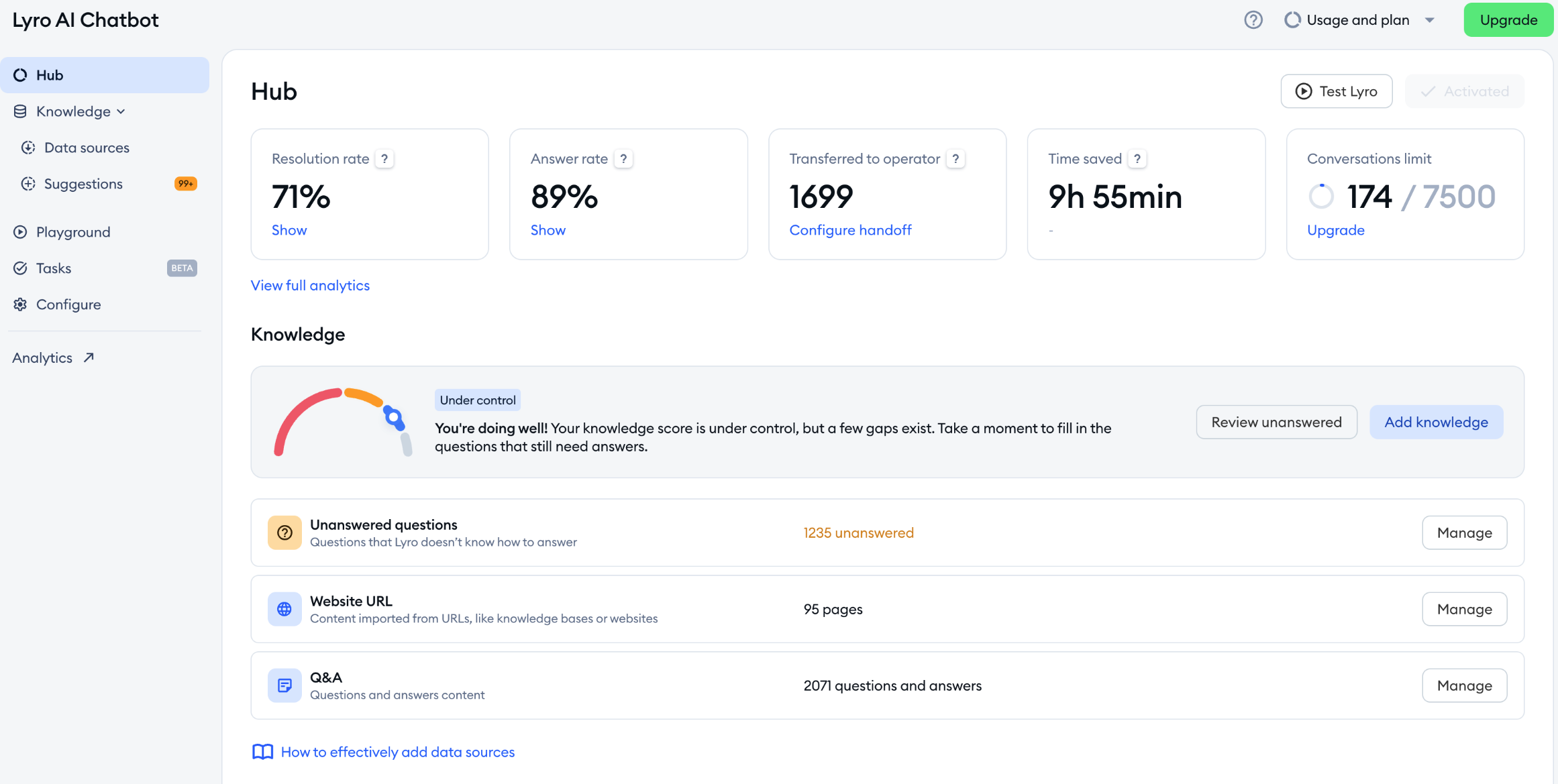
Task: Click the Q&A document icon
Action: [x=284, y=685]
